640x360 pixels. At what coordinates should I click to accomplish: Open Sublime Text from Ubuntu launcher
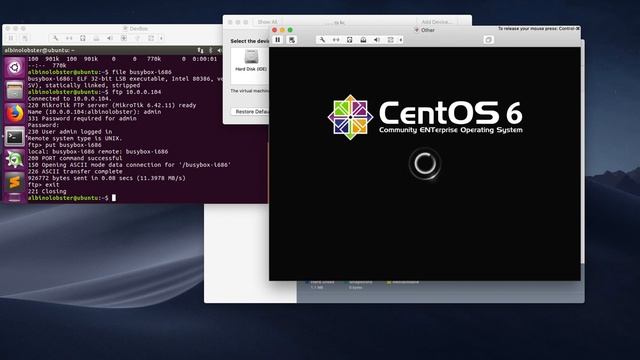(14, 182)
